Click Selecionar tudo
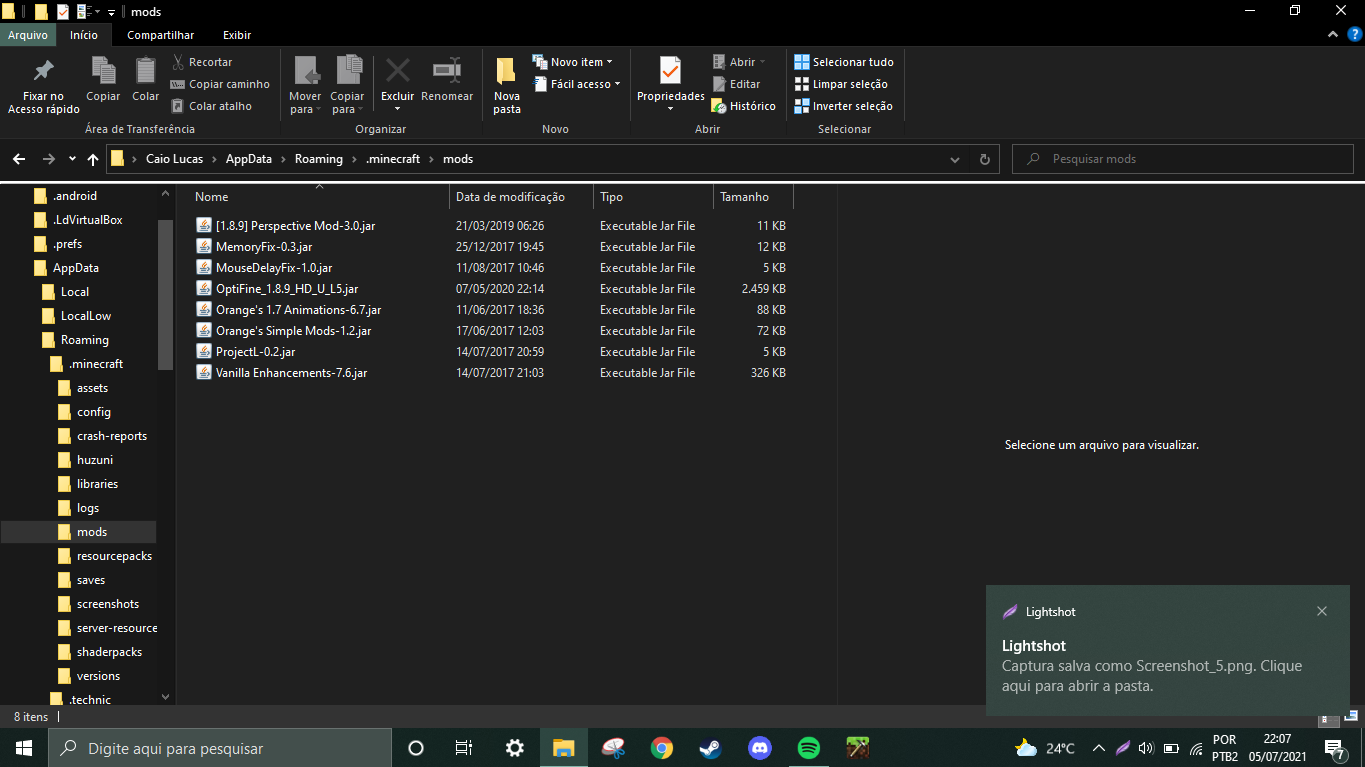Image resolution: width=1365 pixels, height=767 pixels. click(844, 62)
